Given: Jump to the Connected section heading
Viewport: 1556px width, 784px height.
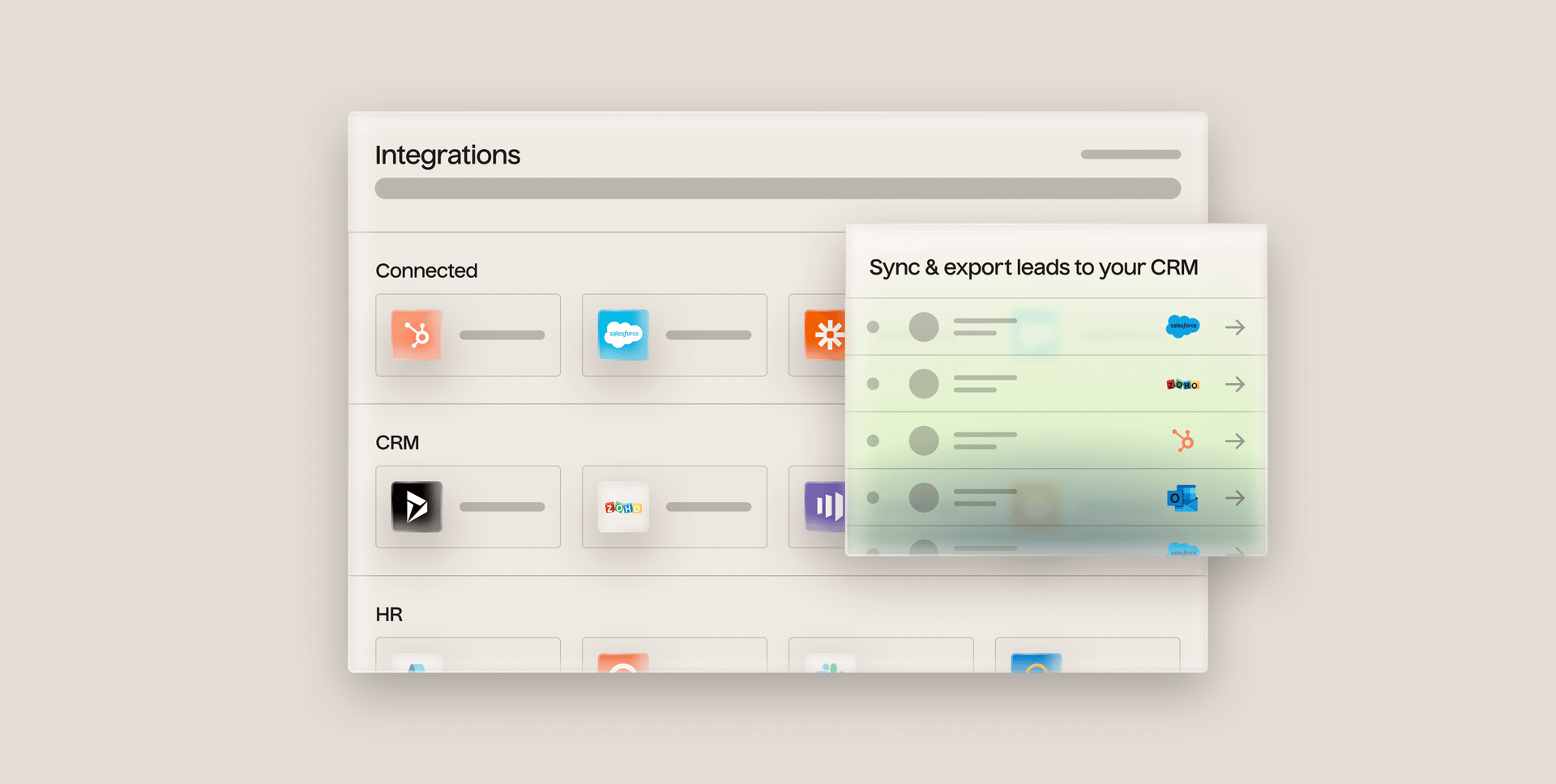Looking at the screenshot, I should coord(426,271).
